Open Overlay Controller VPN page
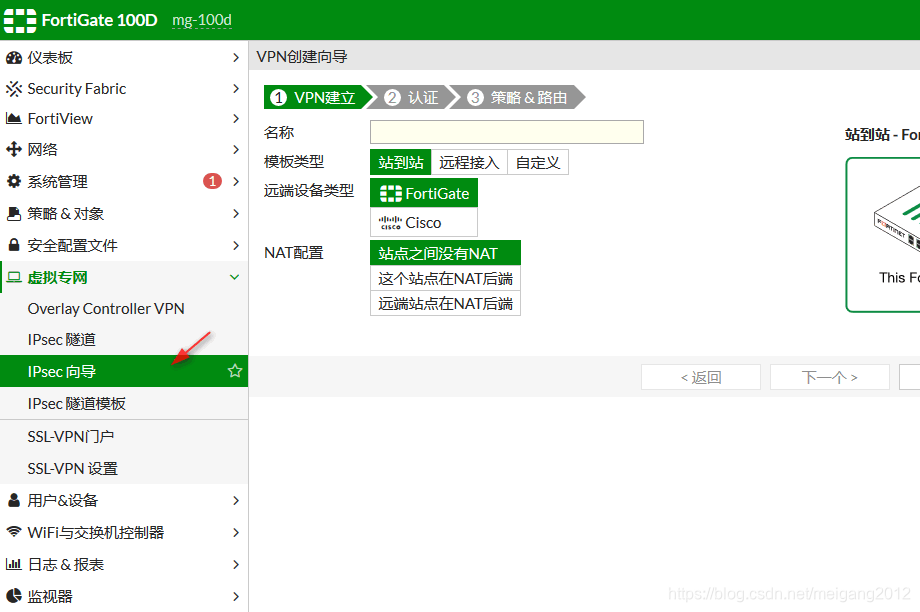The height and width of the screenshot is (612, 920). coord(124,309)
